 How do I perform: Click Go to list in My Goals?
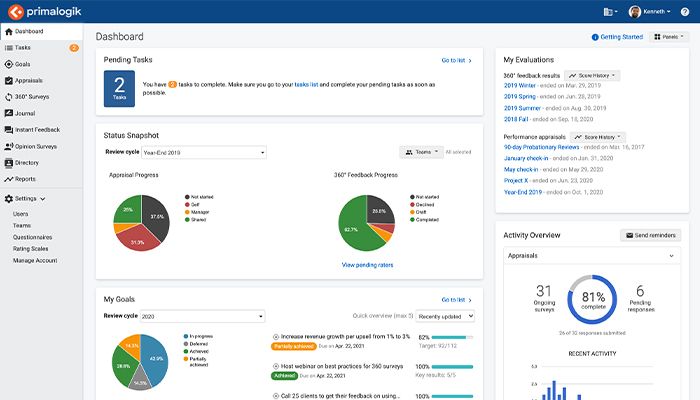[x=456, y=300]
